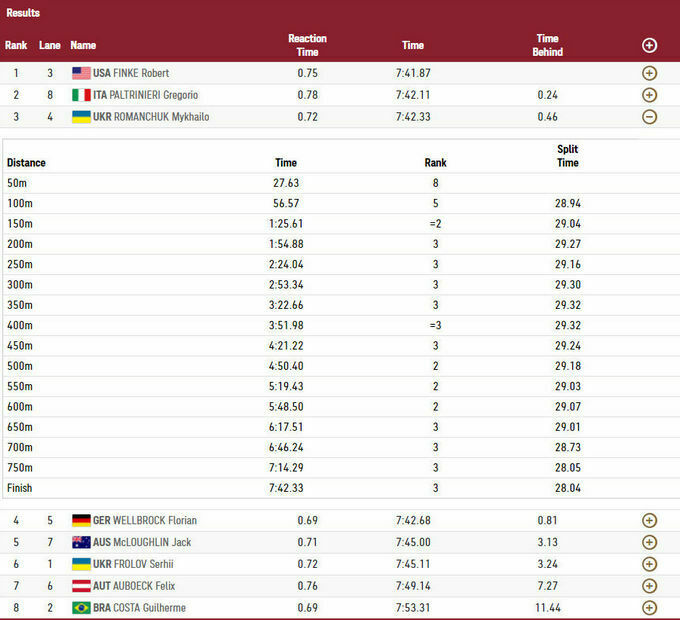Expand Gregorio Paltrinieri's split details
The height and width of the screenshot is (620, 680).
(x=649, y=95)
